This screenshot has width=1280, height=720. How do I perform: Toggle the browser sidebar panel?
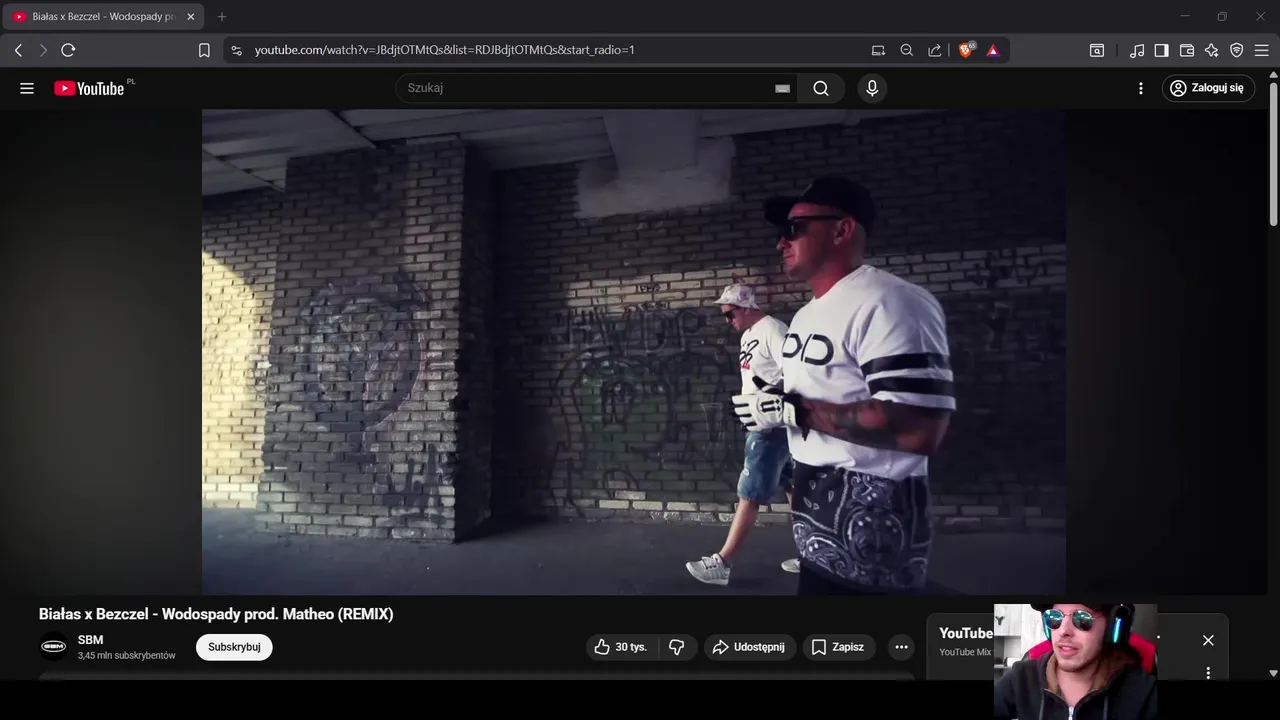coord(1161,50)
